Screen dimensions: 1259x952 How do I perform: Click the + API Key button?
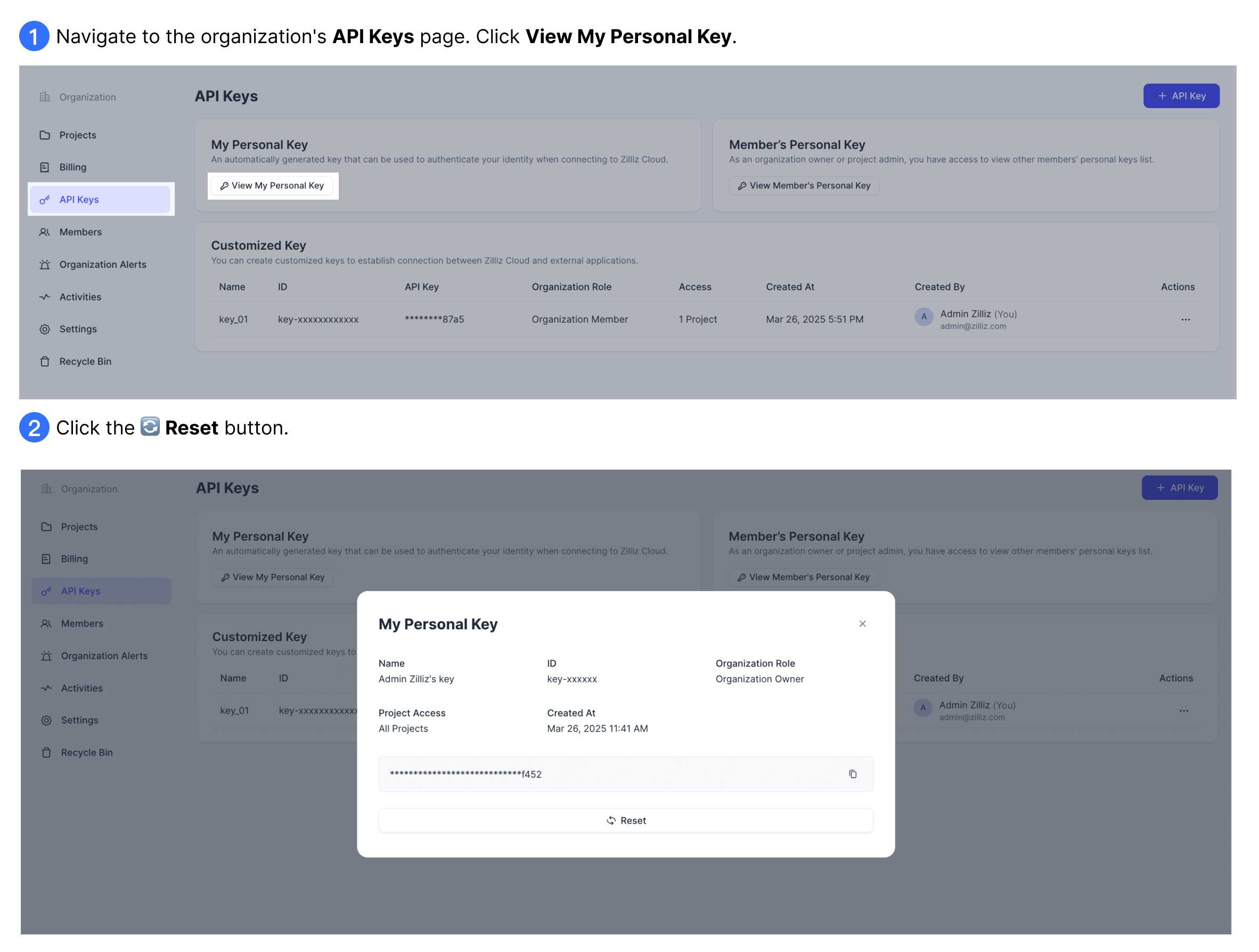(x=1182, y=96)
